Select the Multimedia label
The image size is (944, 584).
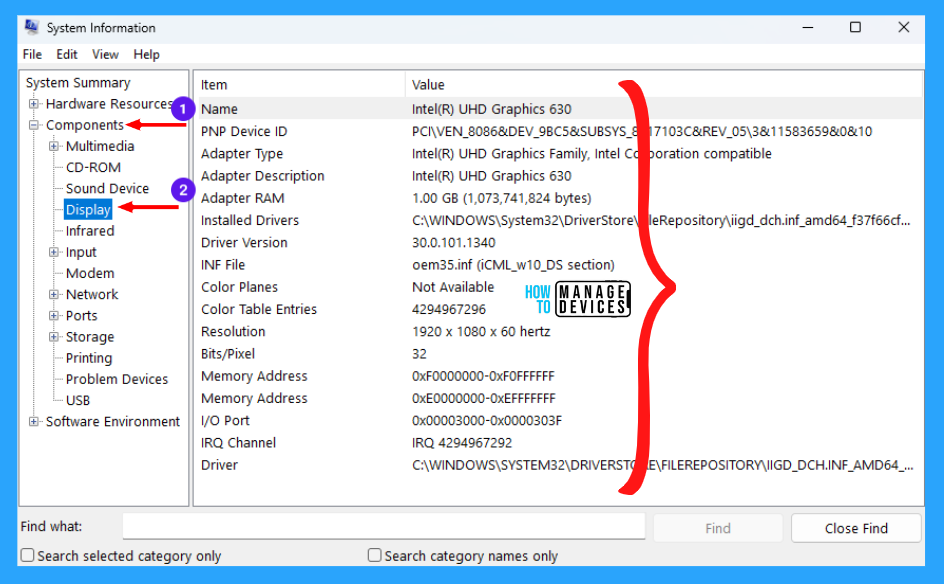point(100,146)
